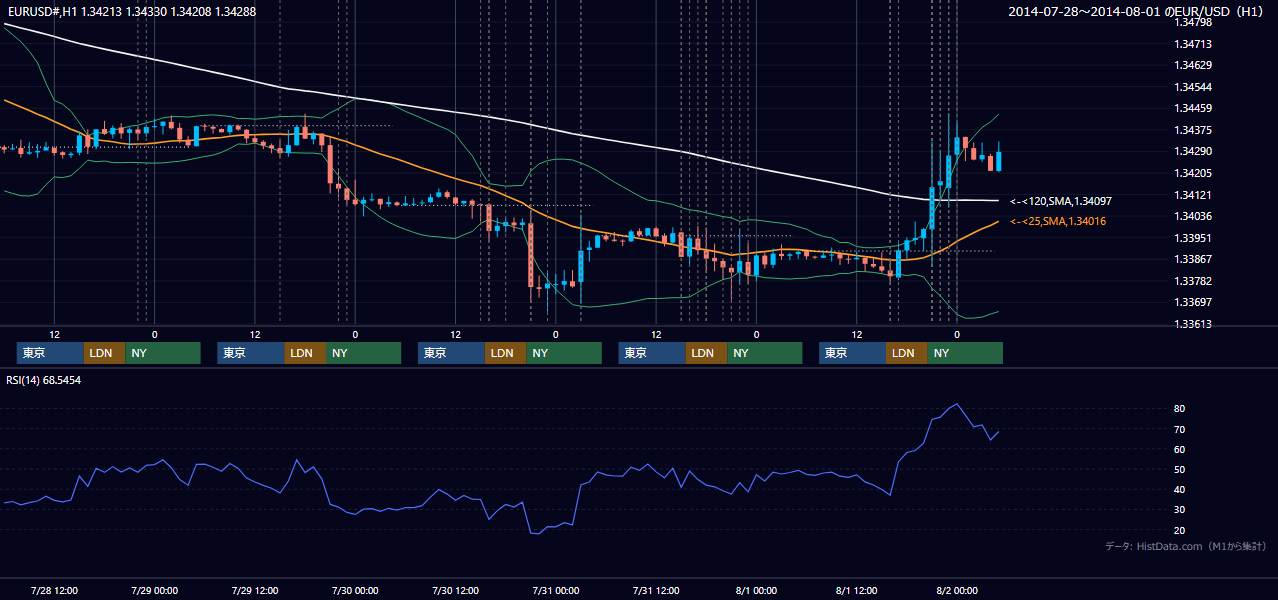
Task: Click RSI scale value 70
Action: pos(1179,429)
